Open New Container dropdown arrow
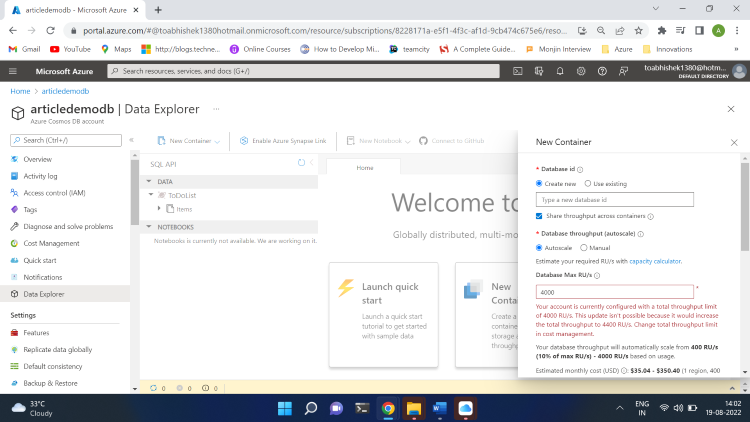Image resolution: width=750 pixels, height=422 pixels. (x=217, y=142)
